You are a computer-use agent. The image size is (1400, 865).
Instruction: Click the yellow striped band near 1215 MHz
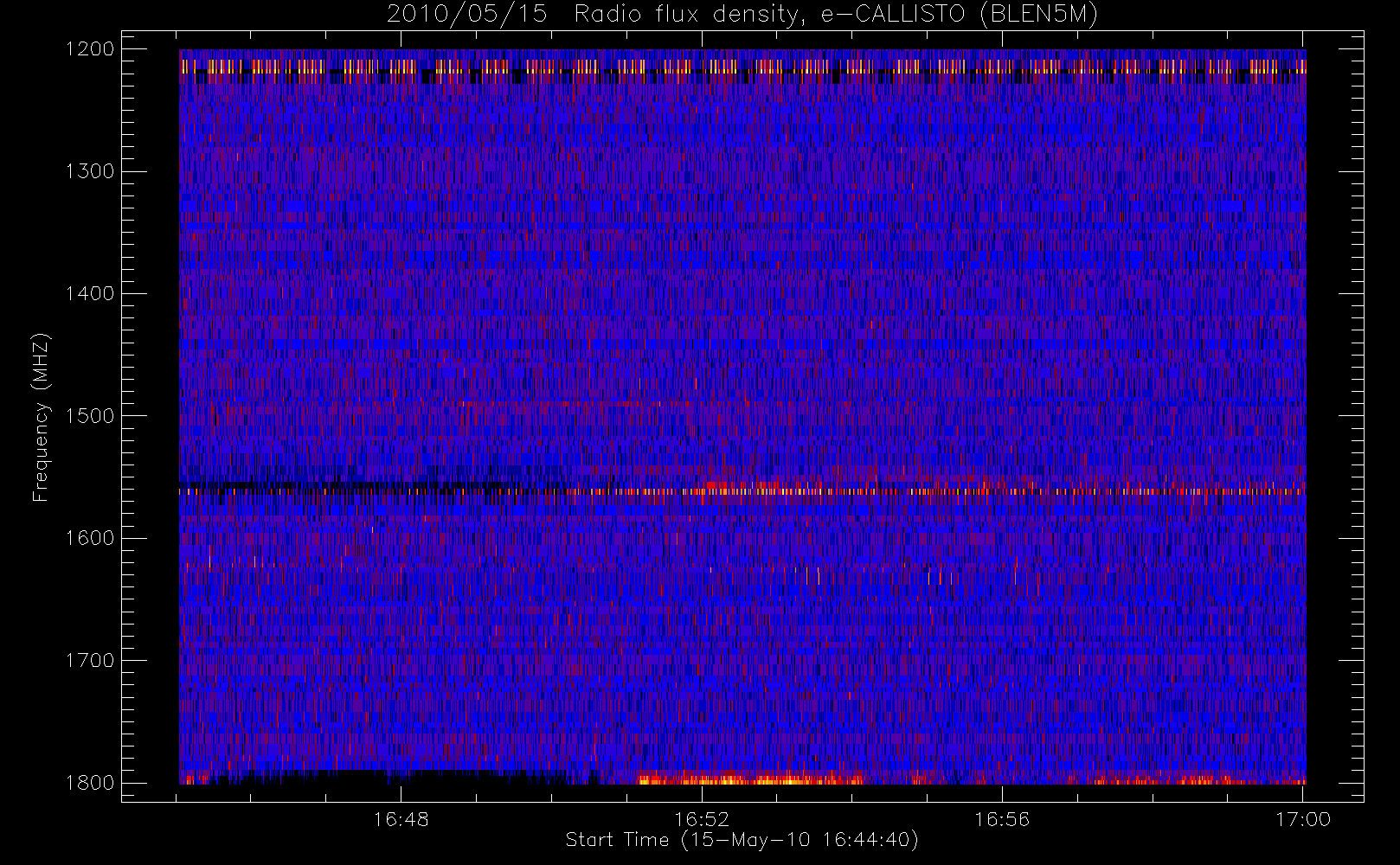point(742,67)
